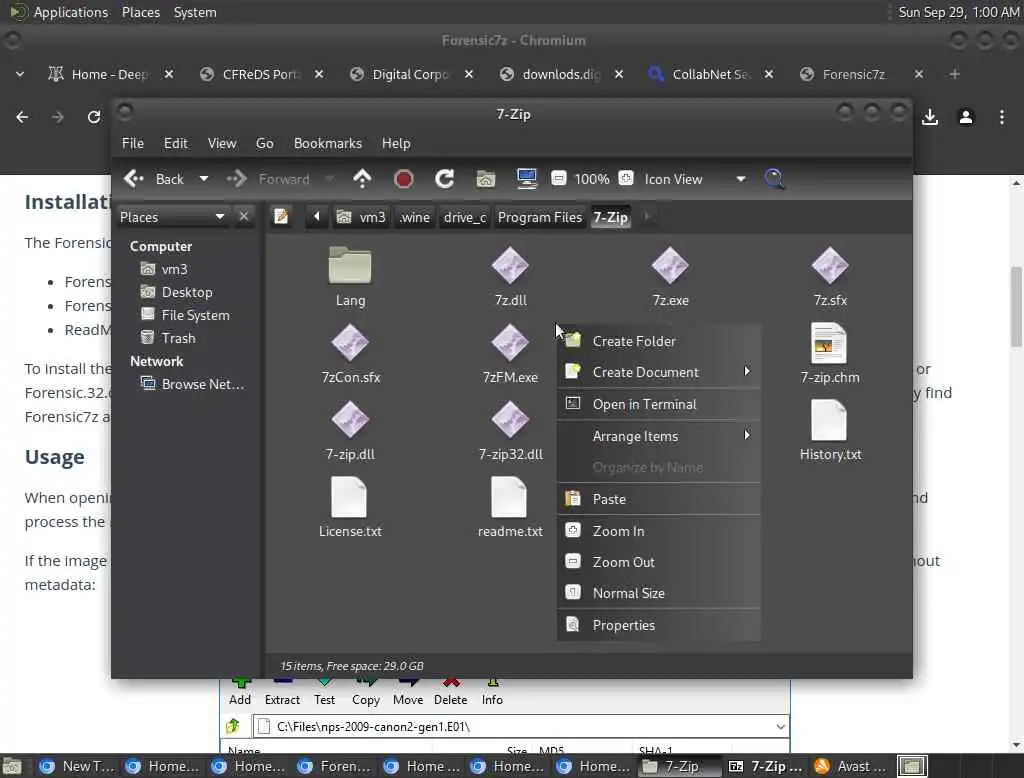
Task: Open the Lang folder icon
Action: coord(350,266)
